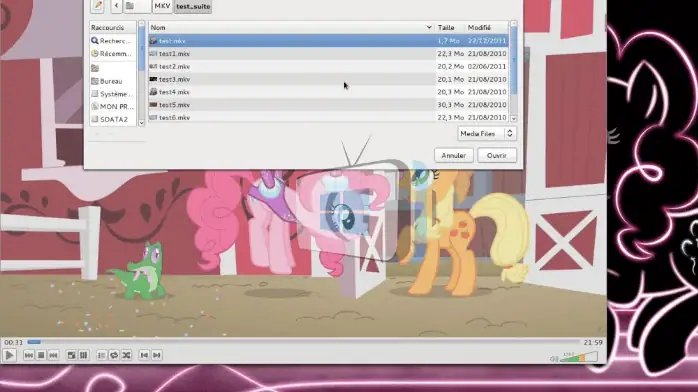
Task: Sort files by the Nom column
Action: pos(291,28)
